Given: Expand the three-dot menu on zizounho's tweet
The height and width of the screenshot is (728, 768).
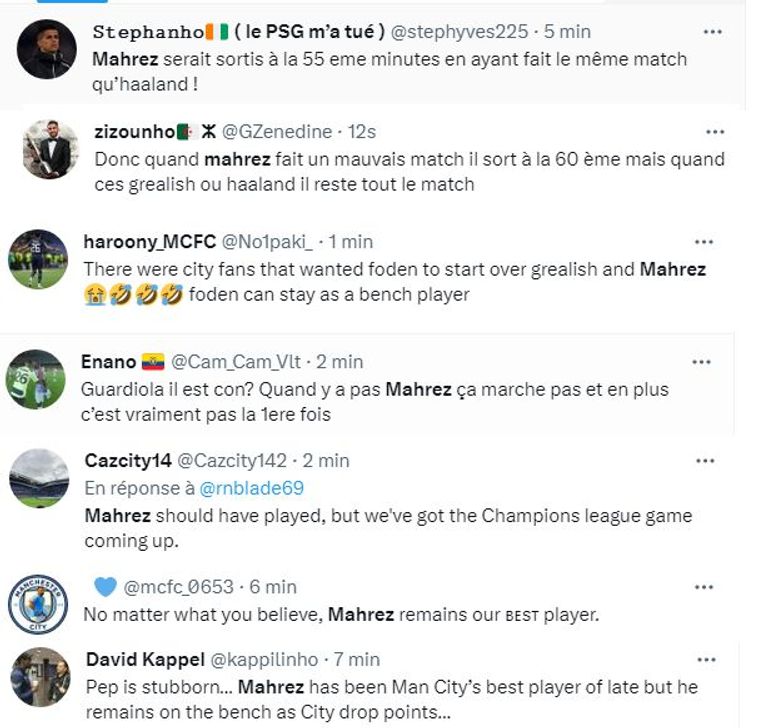Looking at the screenshot, I should pos(715,132).
